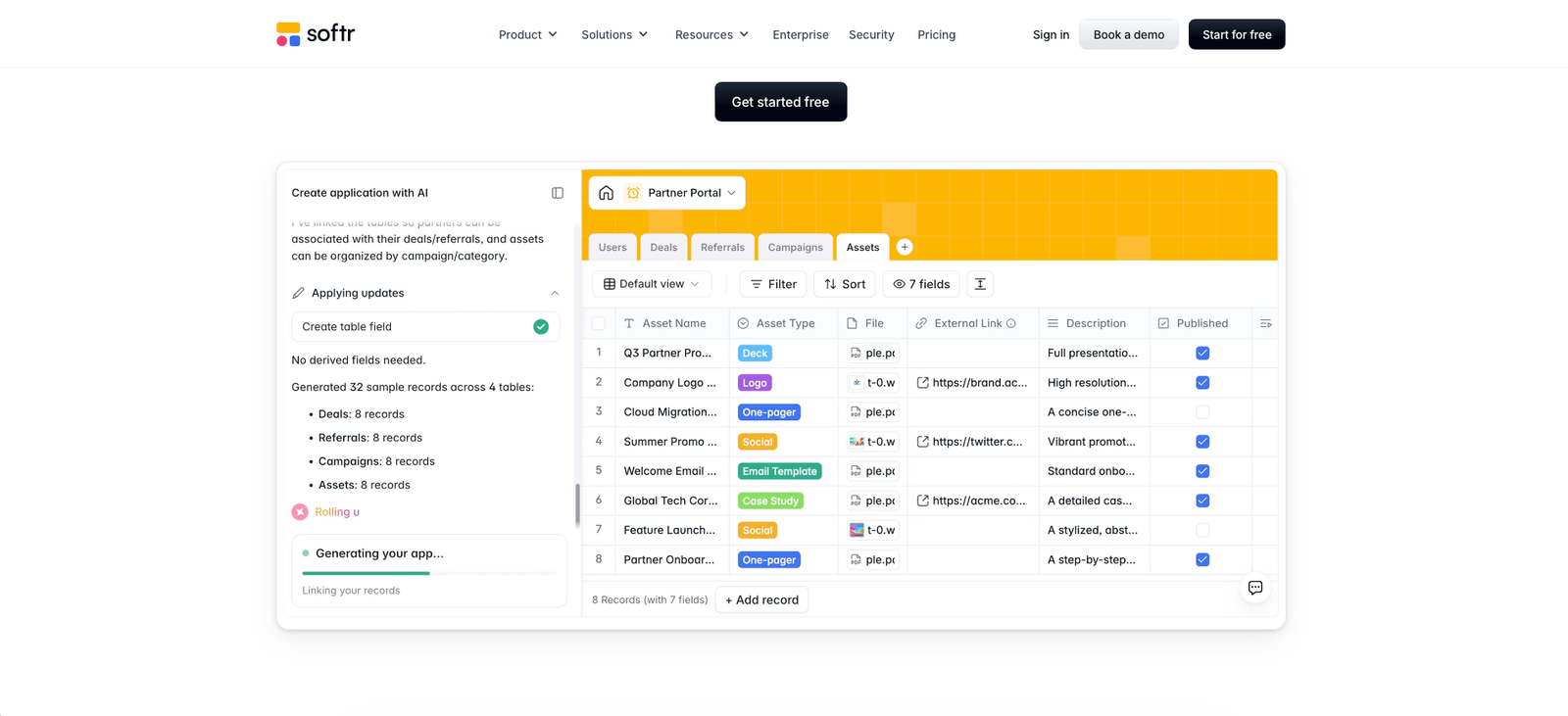Open the Product dropdown menu
This screenshot has width=1568, height=716.
[528, 34]
